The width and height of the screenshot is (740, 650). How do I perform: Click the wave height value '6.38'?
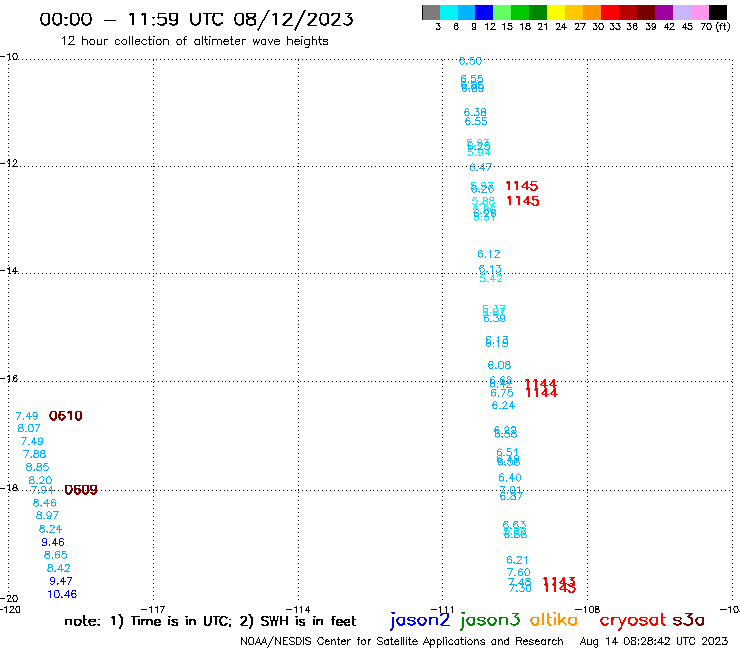[x=475, y=112]
